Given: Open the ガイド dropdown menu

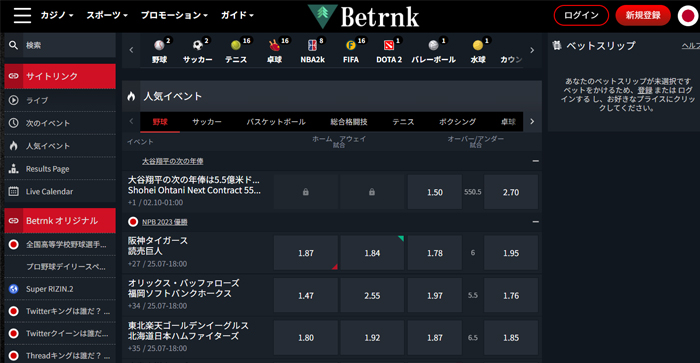Looking at the screenshot, I should point(237,15).
